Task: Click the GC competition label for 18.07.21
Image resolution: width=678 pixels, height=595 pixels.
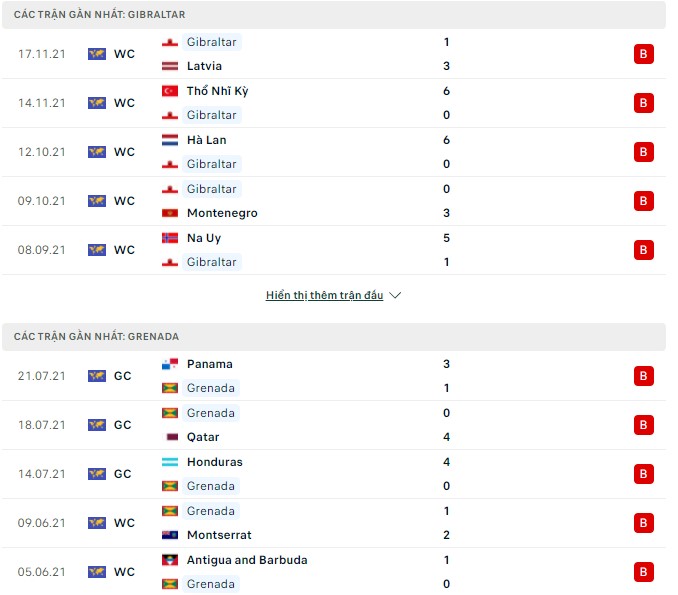Action: (122, 425)
